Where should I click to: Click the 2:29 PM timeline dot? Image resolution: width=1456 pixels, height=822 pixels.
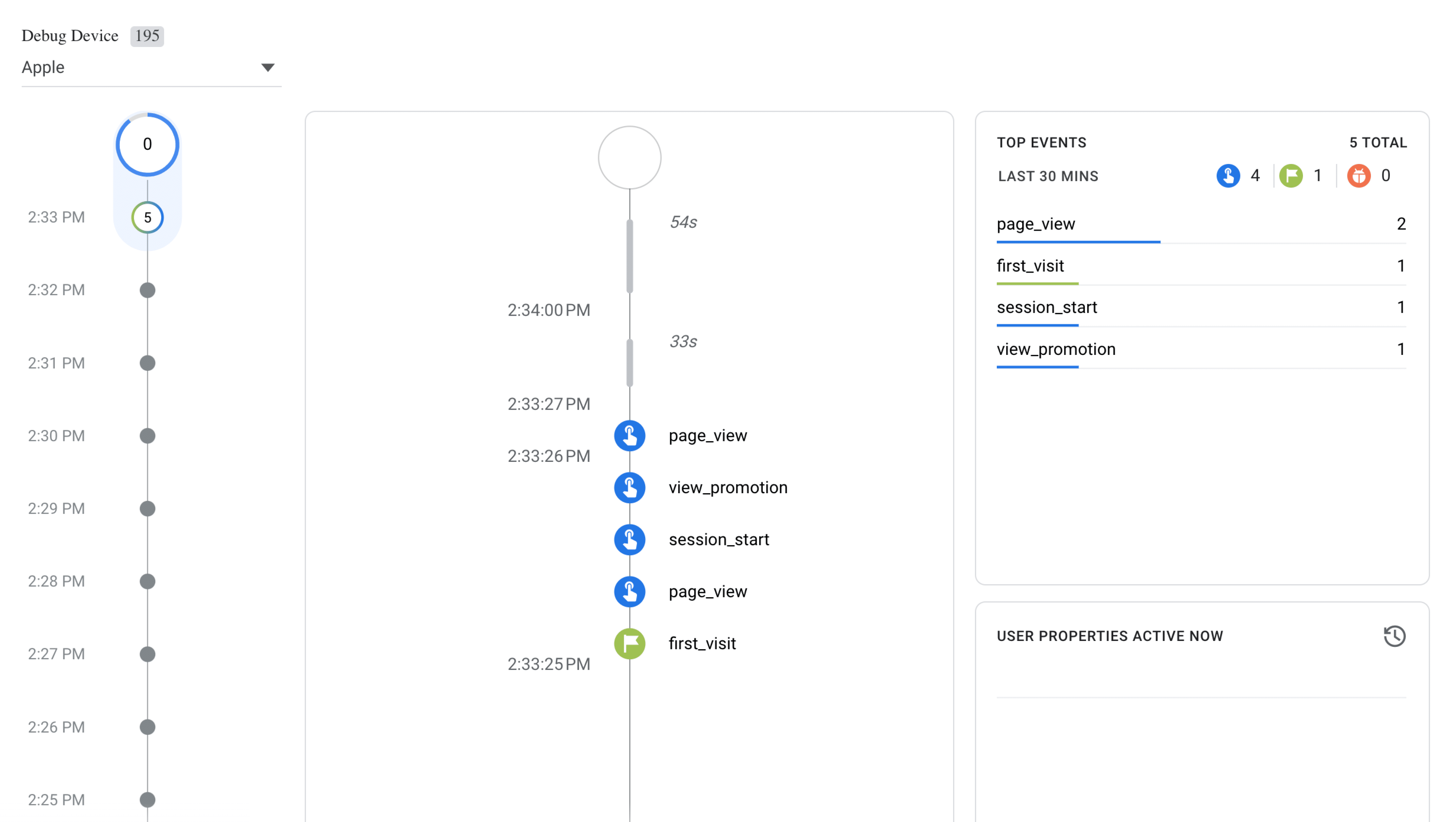(x=147, y=509)
